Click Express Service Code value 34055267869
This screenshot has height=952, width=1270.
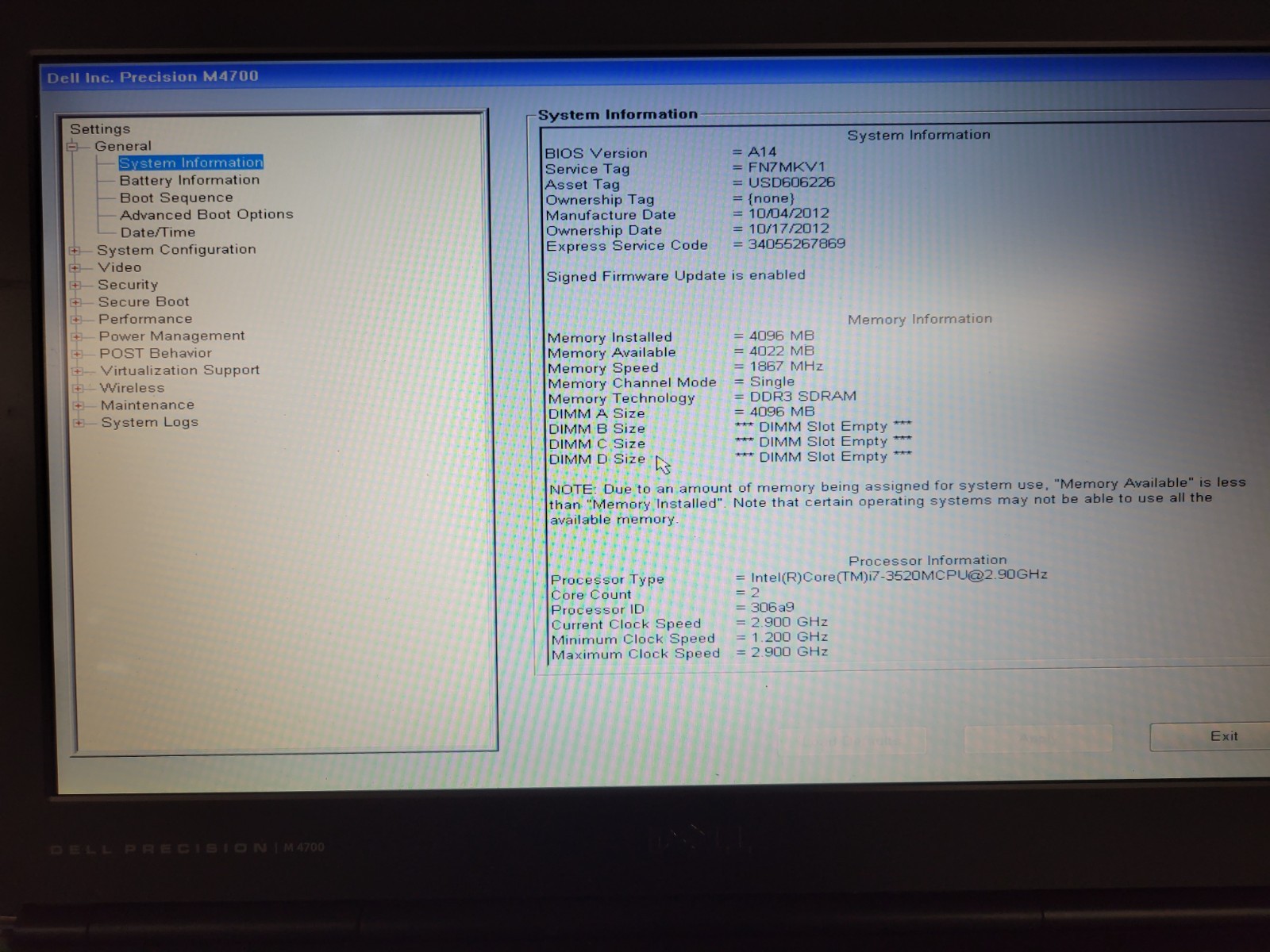point(797,244)
